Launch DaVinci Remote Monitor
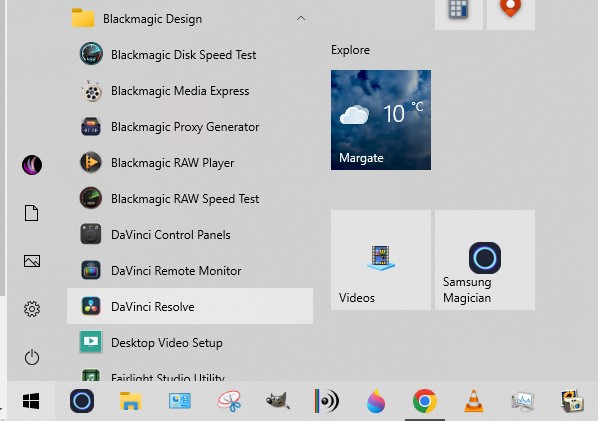The height and width of the screenshot is (421, 598). coord(190,270)
